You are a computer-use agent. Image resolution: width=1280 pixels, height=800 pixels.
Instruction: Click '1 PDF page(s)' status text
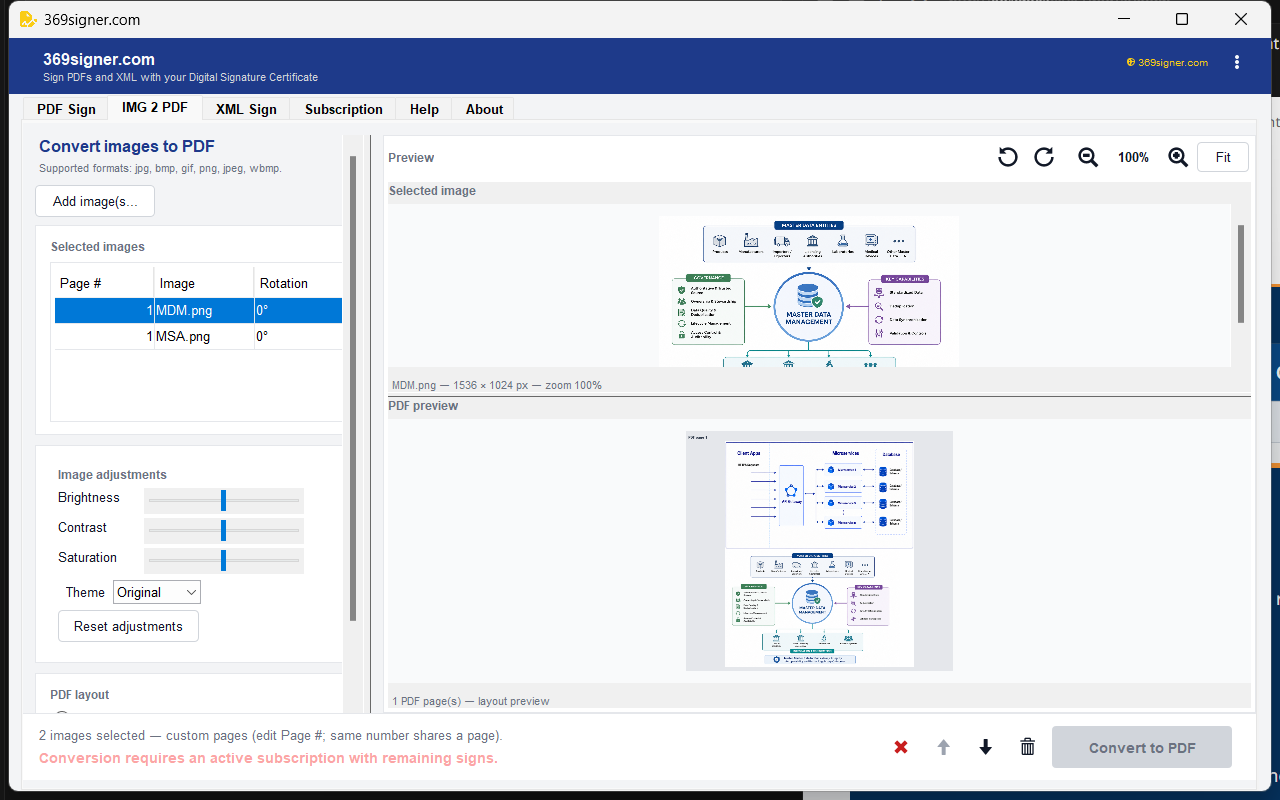coord(470,701)
